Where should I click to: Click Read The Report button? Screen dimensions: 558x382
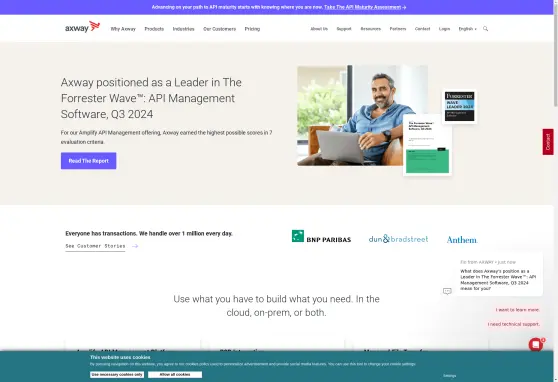pyautogui.click(x=89, y=161)
